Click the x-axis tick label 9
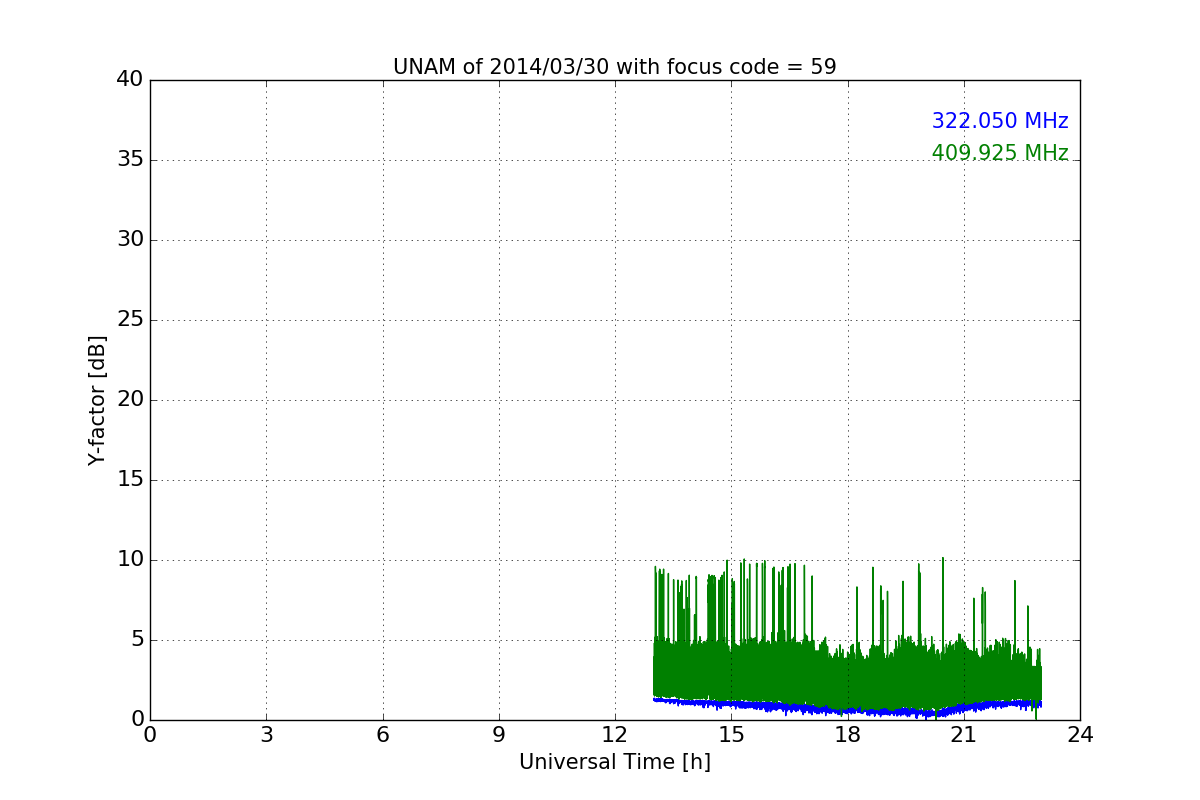The image size is (1200, 800). [499, 735]
